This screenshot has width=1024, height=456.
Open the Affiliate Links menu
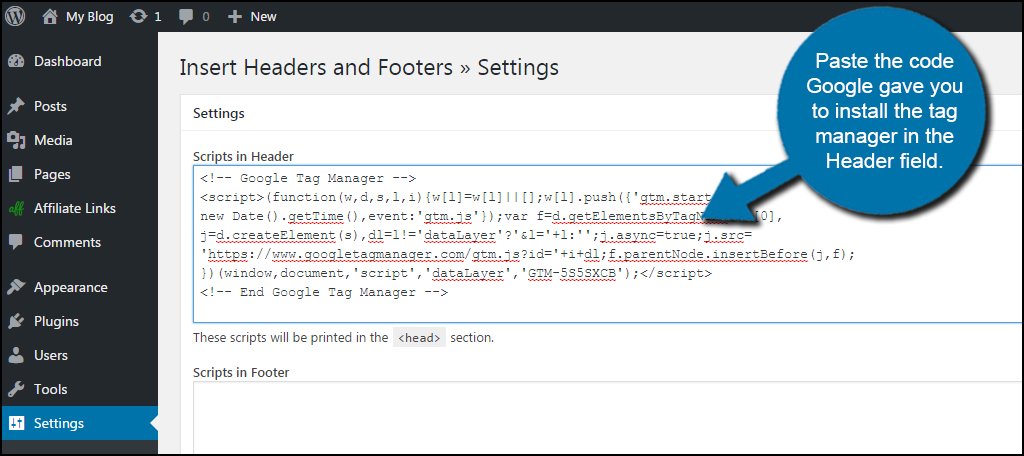point(75,208)
